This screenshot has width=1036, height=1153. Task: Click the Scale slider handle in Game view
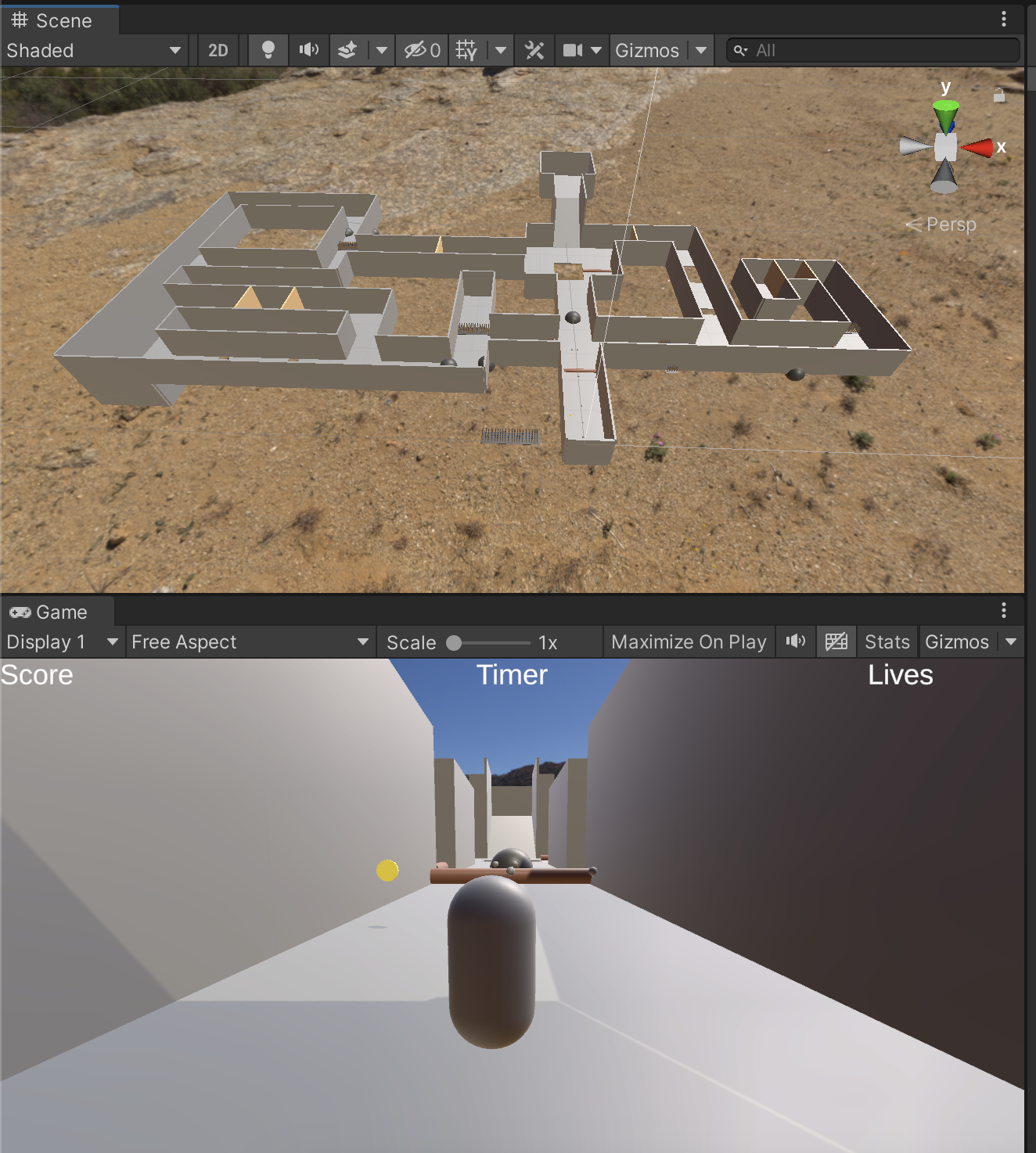click(454, 643)
